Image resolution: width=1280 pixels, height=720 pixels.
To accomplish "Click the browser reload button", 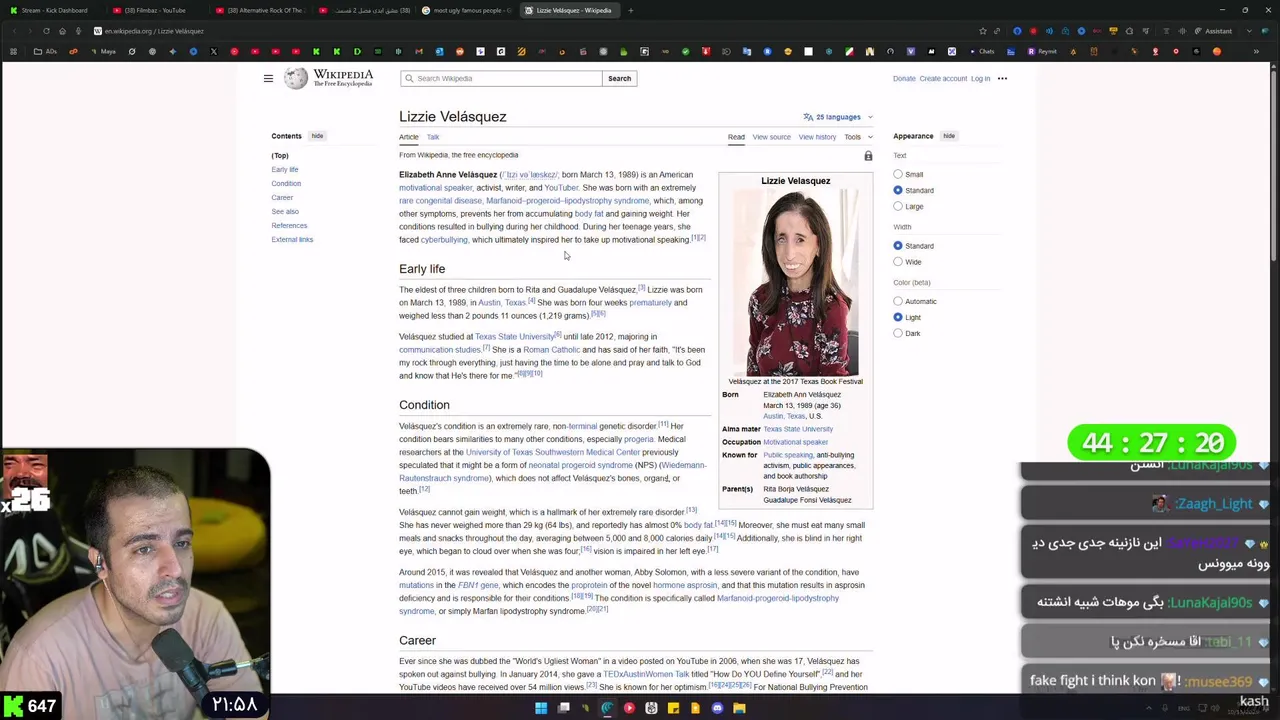I will pos(46,31).
